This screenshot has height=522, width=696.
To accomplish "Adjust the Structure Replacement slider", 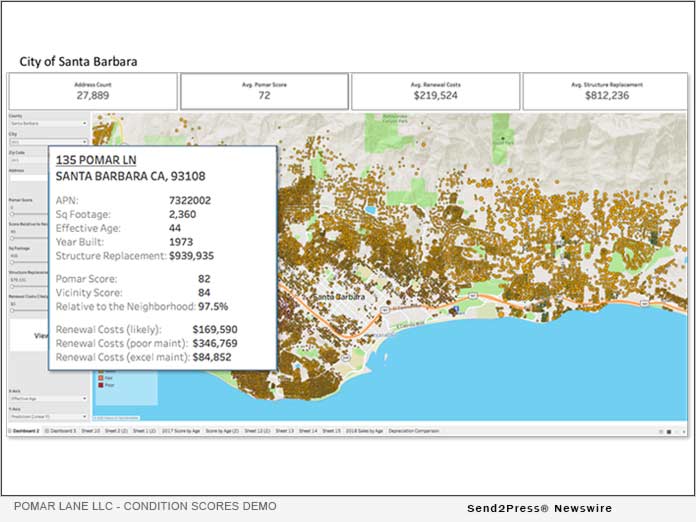I will coord(28,281).
